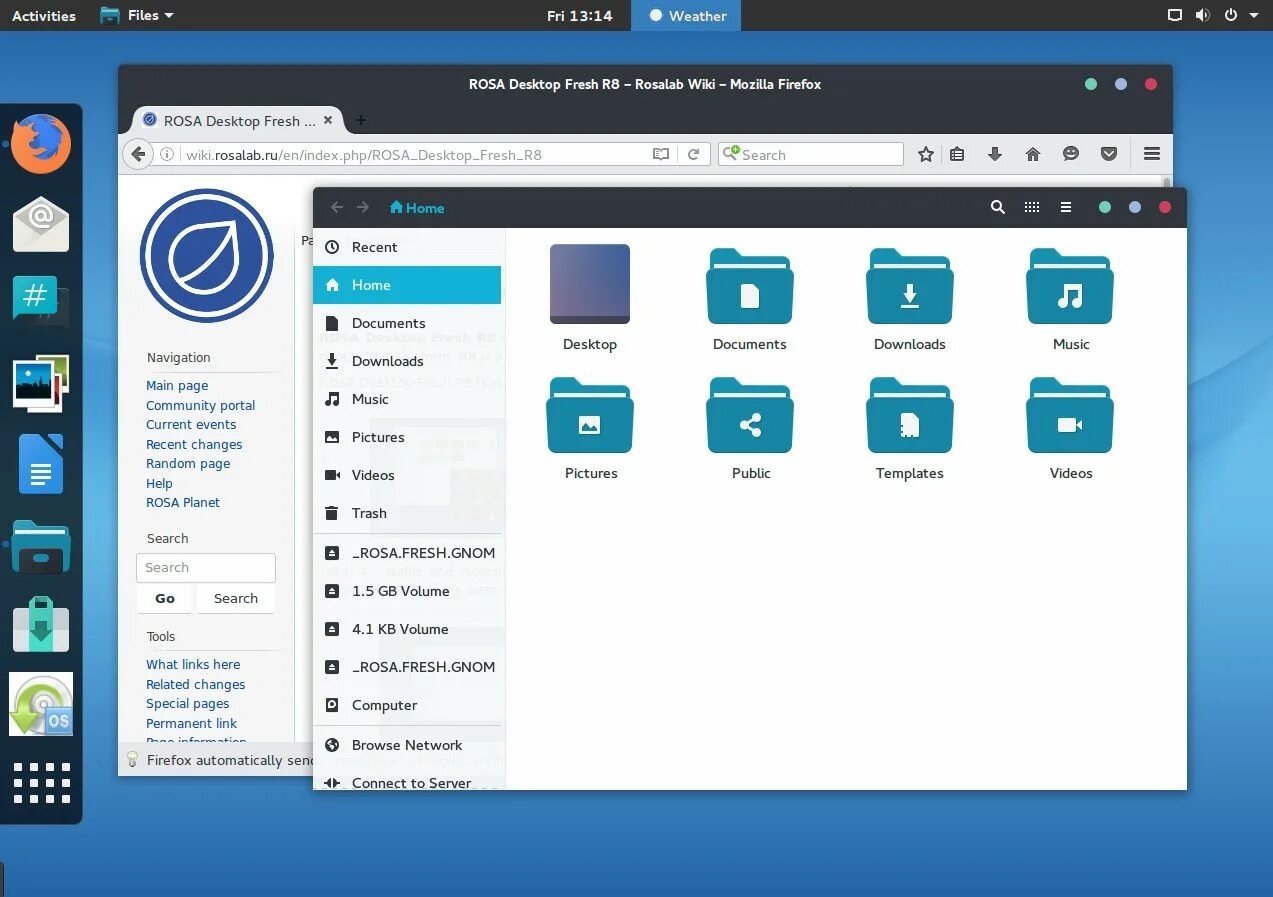Click Activities in top bar
The width and height of the screenshot is (1273, 897).
point(44,15)
